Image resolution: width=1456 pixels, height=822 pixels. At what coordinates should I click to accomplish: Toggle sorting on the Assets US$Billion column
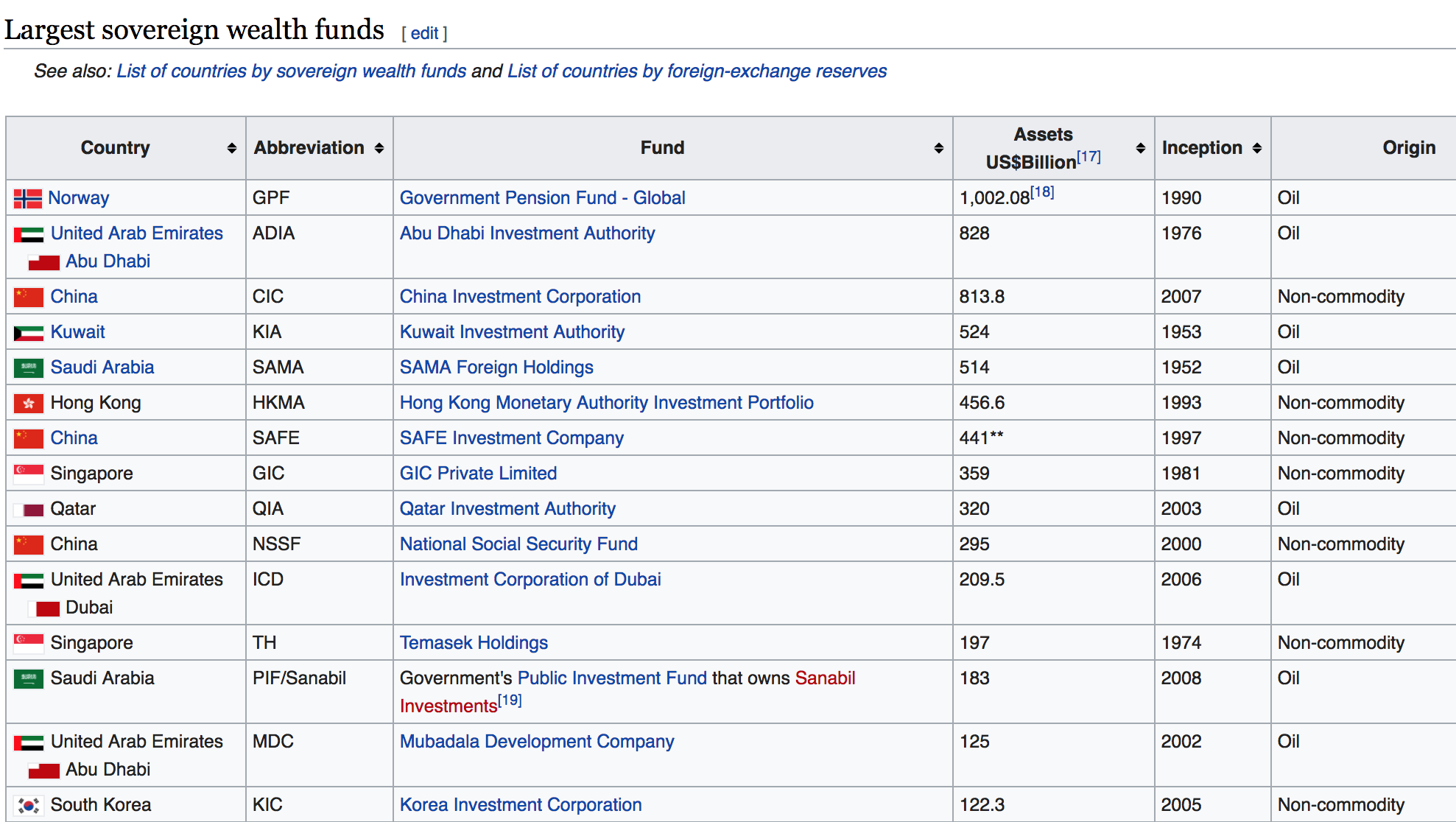click(1139, 147)
